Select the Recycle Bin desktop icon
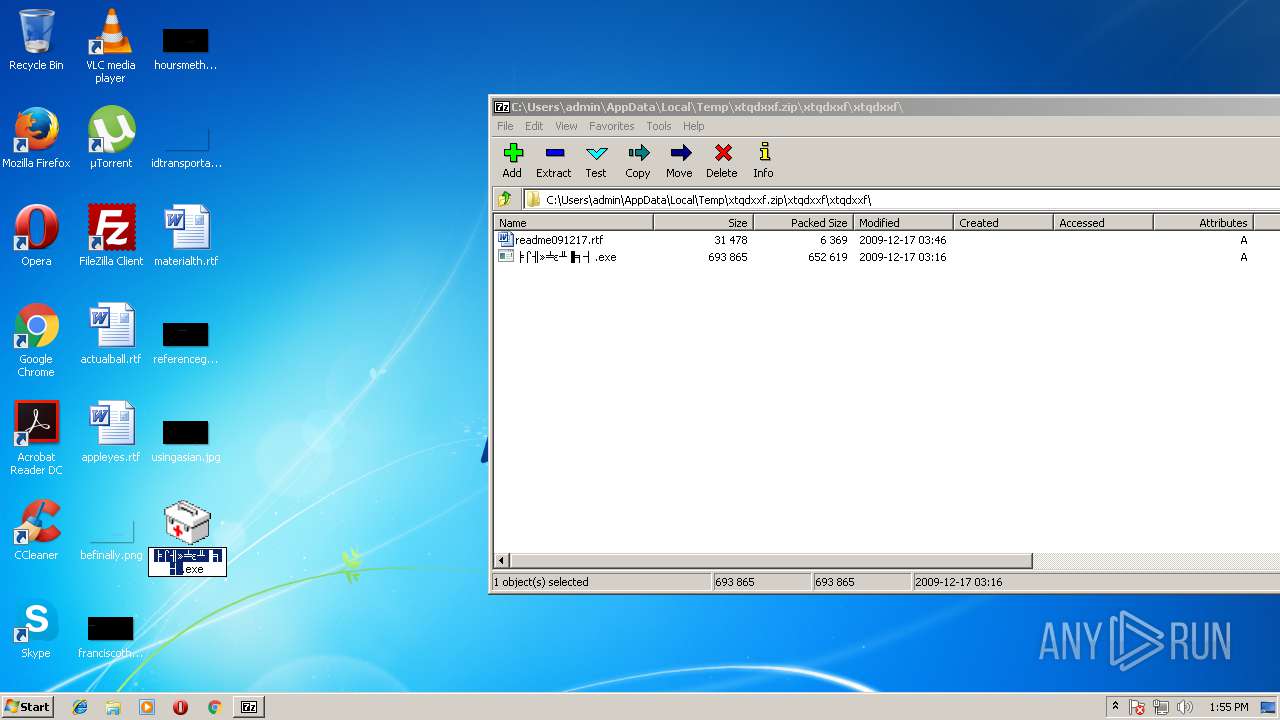This screenshot has width=1280, height=720. click(36, 40)
